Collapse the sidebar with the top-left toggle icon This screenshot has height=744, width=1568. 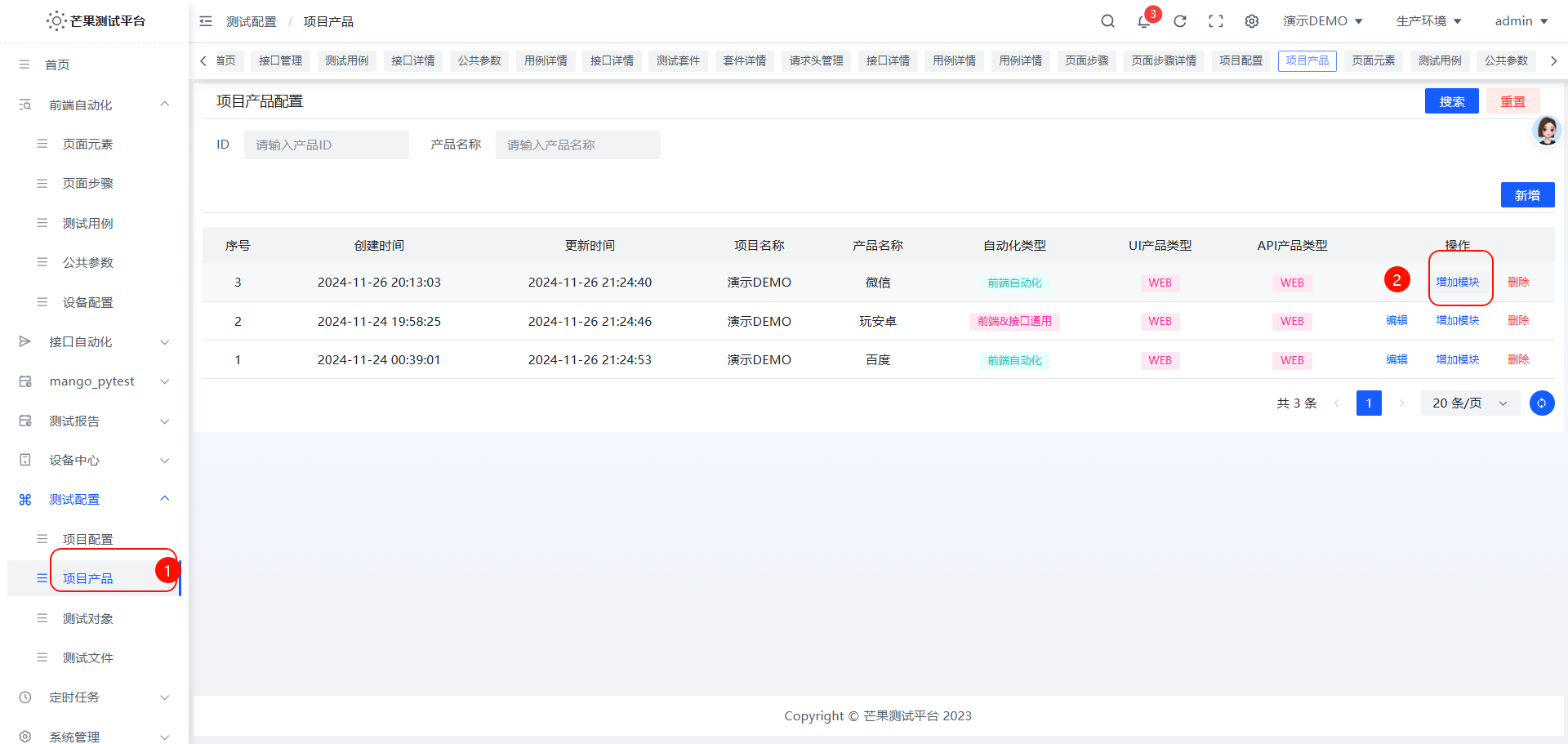point(205,20)
